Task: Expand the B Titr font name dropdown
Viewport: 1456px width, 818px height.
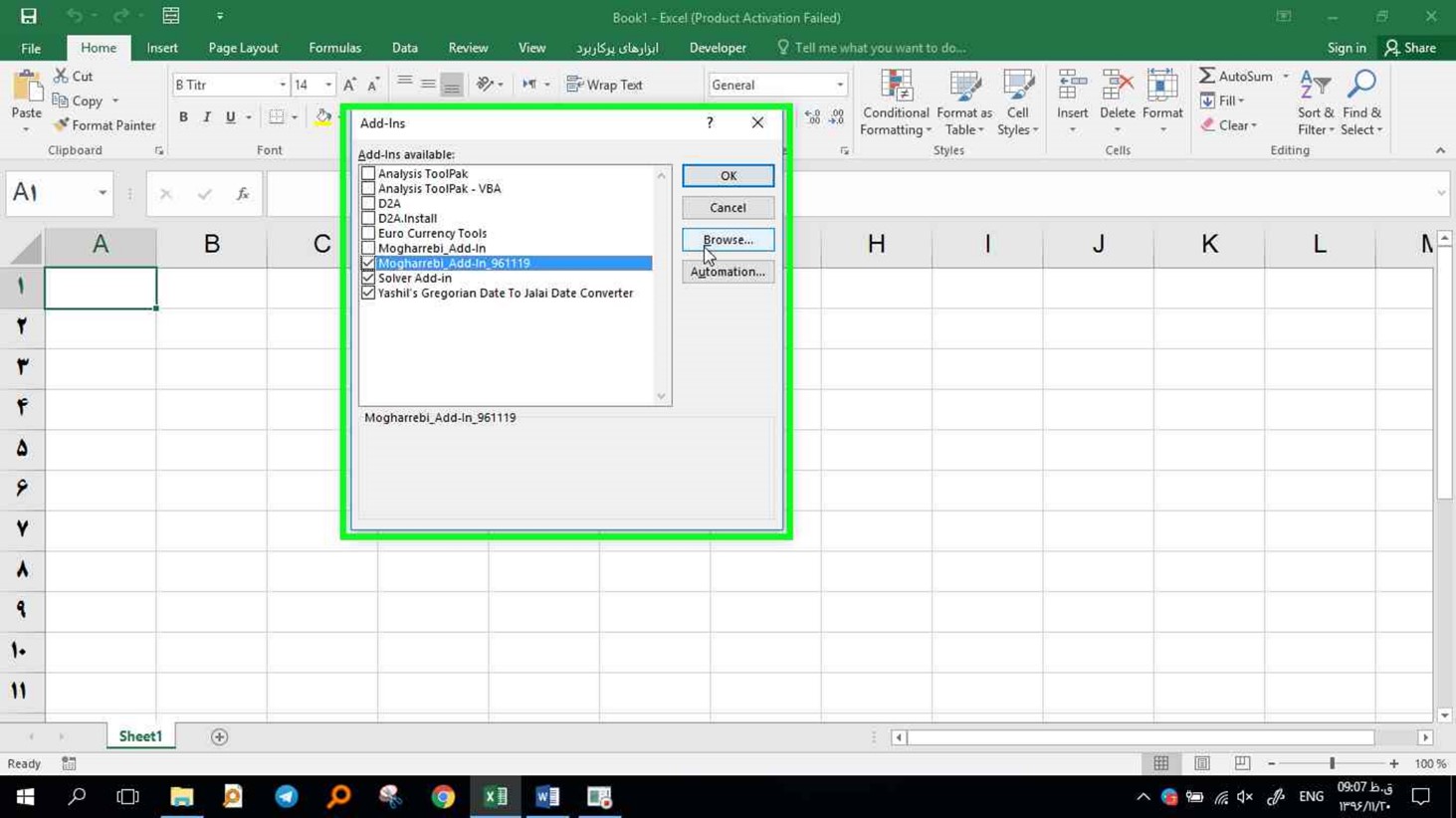Action: pos(283,85)
